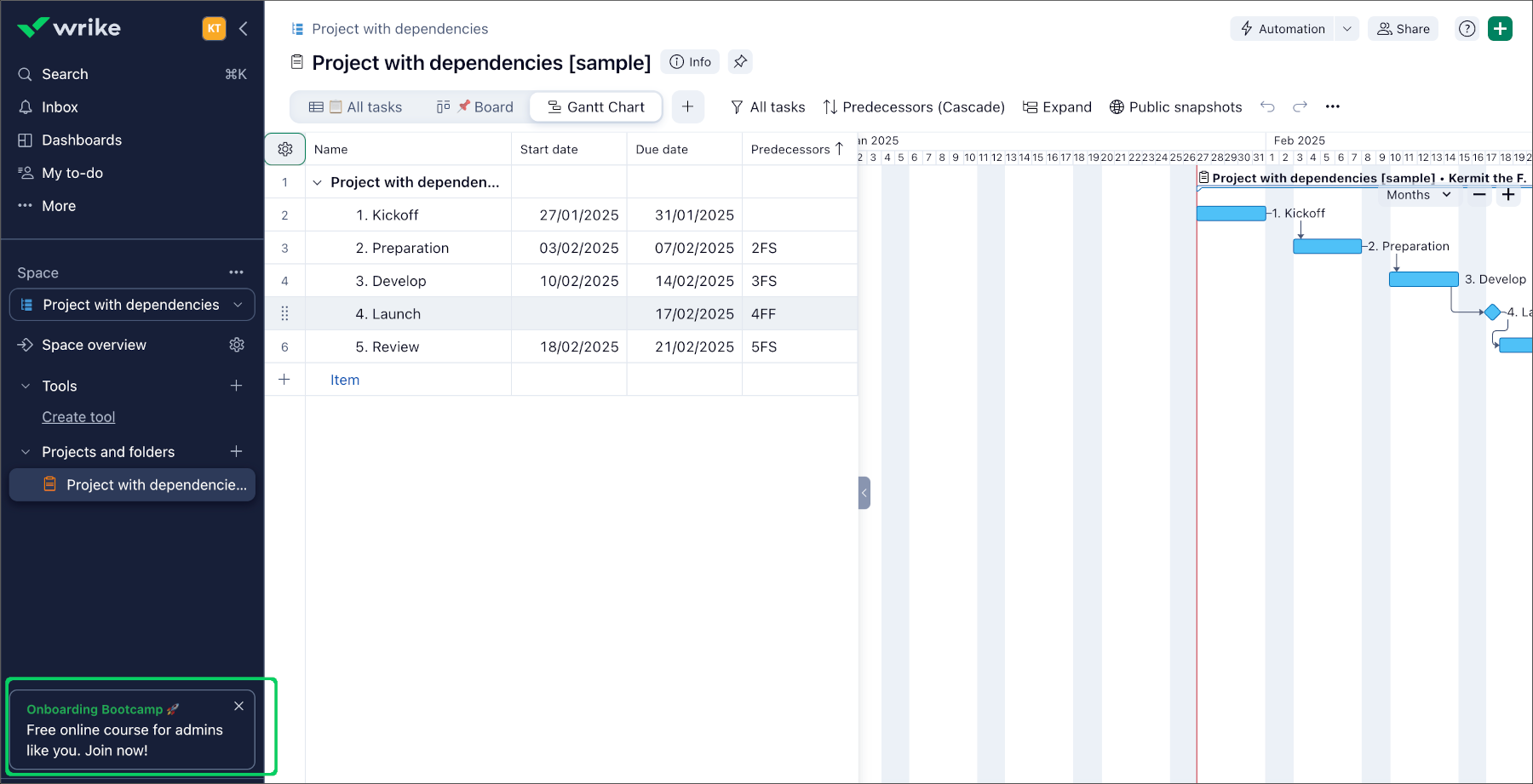
Task: Open the Create tool link
Action: click(x=78, y=417)
